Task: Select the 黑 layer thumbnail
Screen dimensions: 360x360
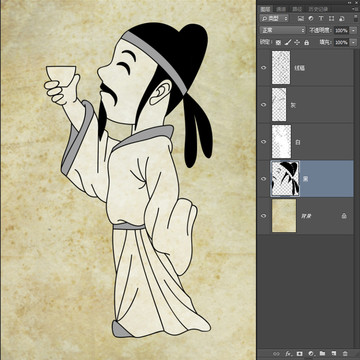Action: pos(285,179)
